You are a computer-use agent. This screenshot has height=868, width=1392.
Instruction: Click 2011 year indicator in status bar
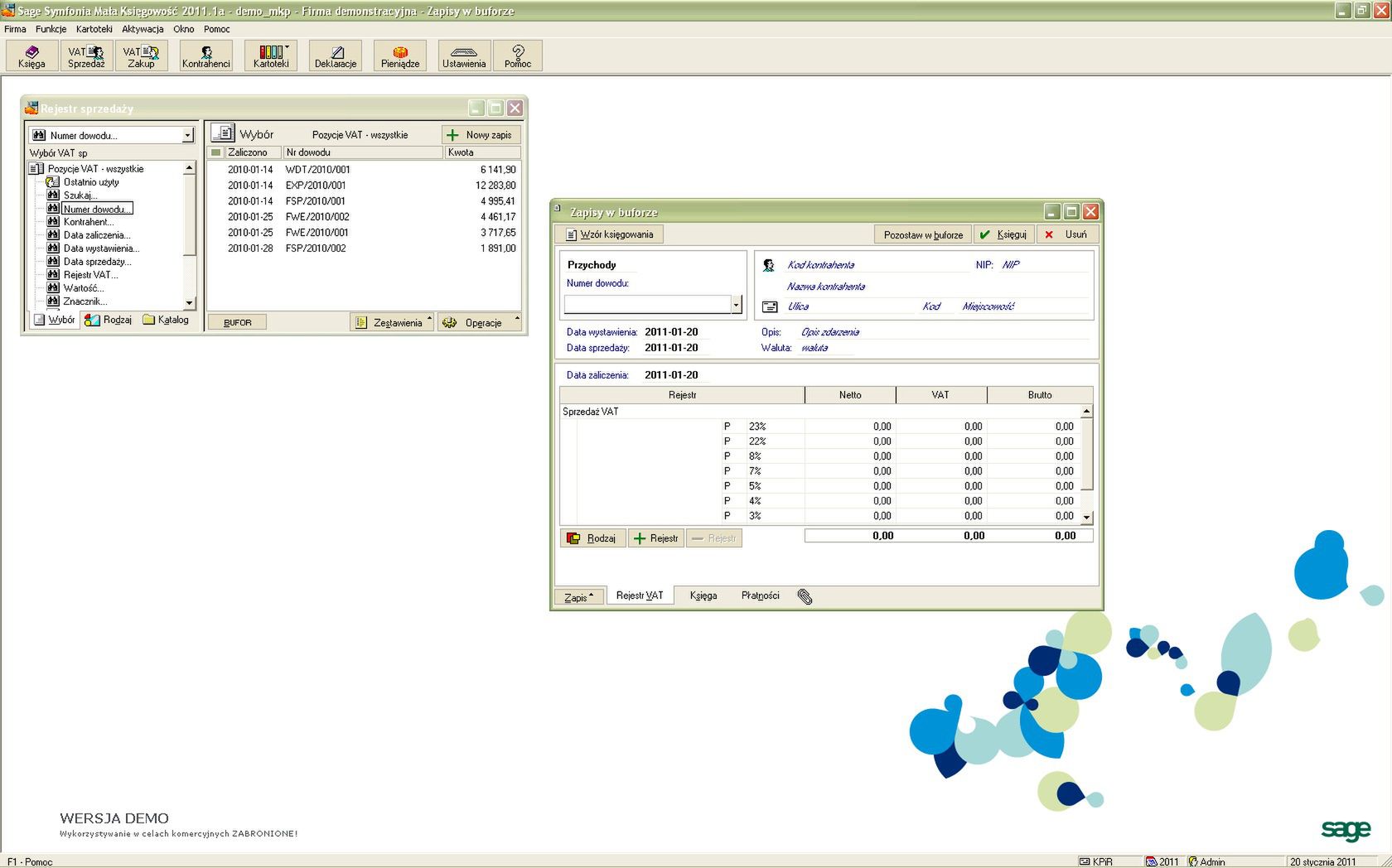tap(1162, 861)
